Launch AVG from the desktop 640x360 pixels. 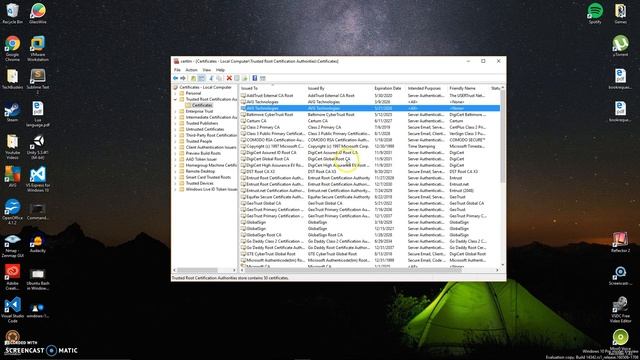tap(12, 176)
